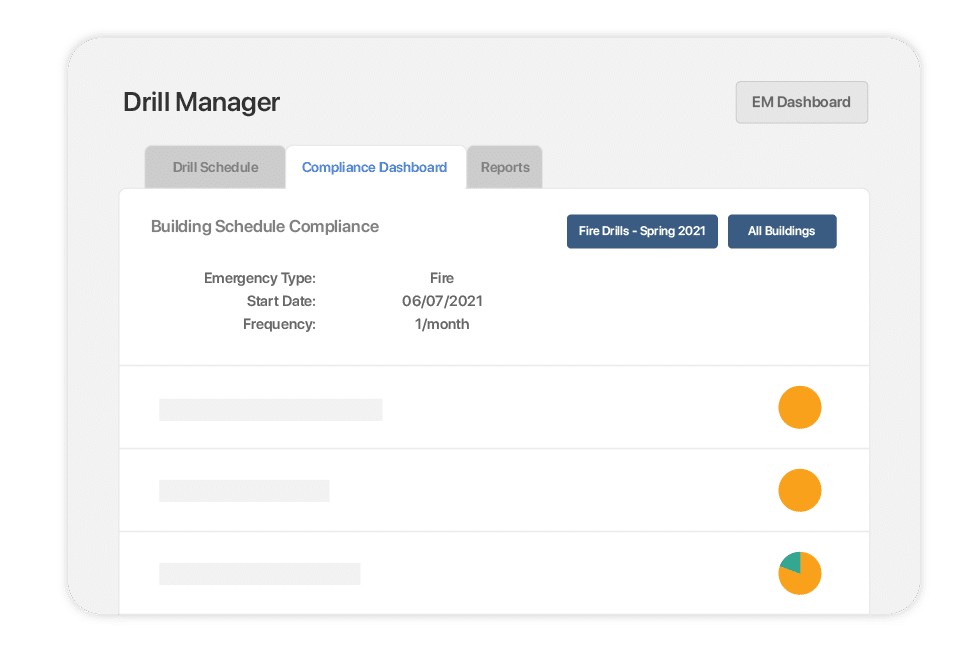Click the Building Schedule Compliance heading
Screen dimensions: 964x651
coord(264,226)
